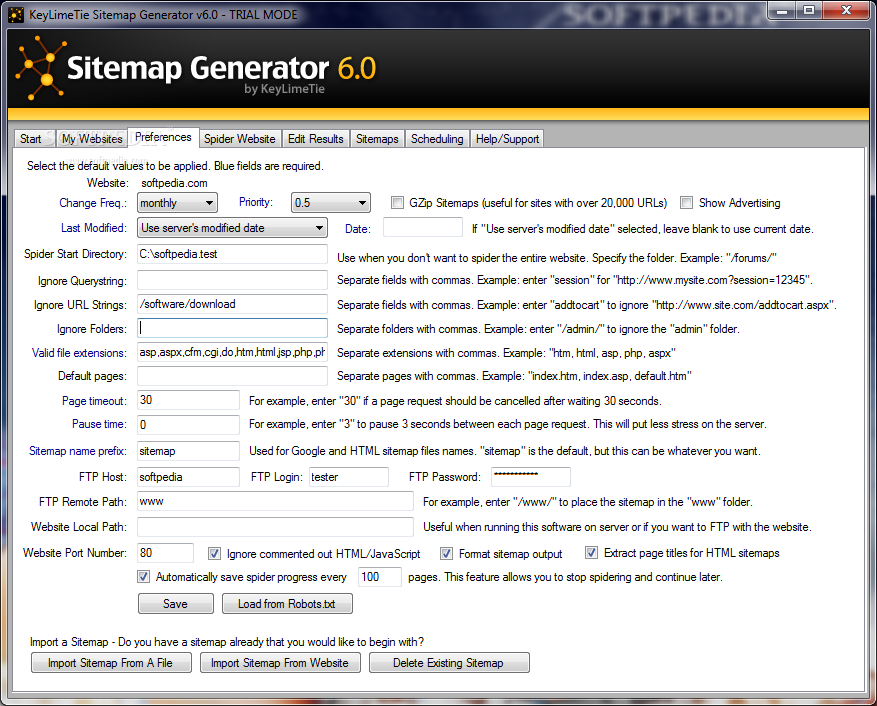Click the softpedia.com website value
Image resolution: width=877 pixels, height=706 pixels.
(174, 183)
